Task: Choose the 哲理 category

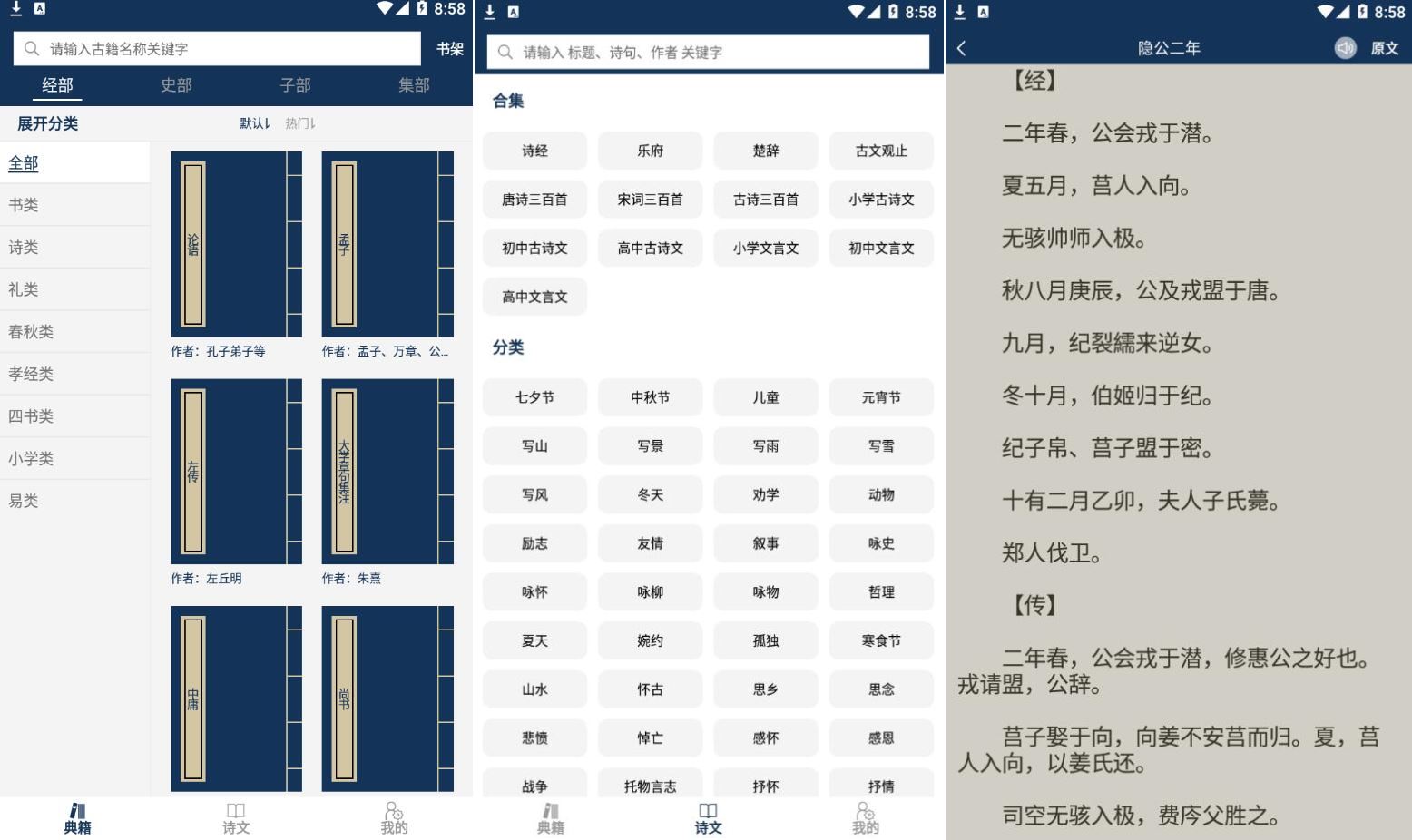Action: tap(881, 592)
